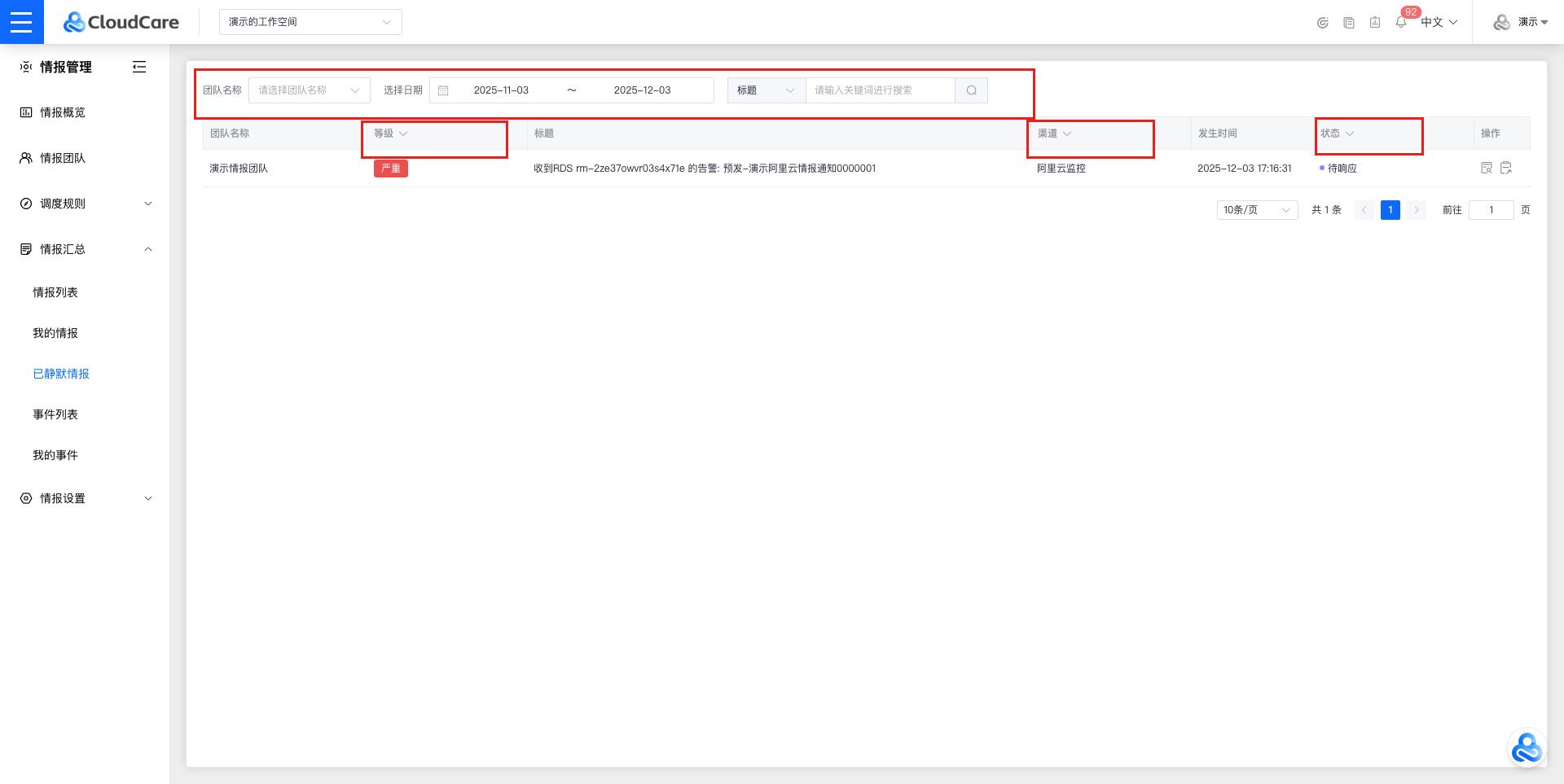This screenshot has width=1564, height=784.
Task: Collapse the 情报管理 sidebar using fold icon
Action: pos(139,67)
